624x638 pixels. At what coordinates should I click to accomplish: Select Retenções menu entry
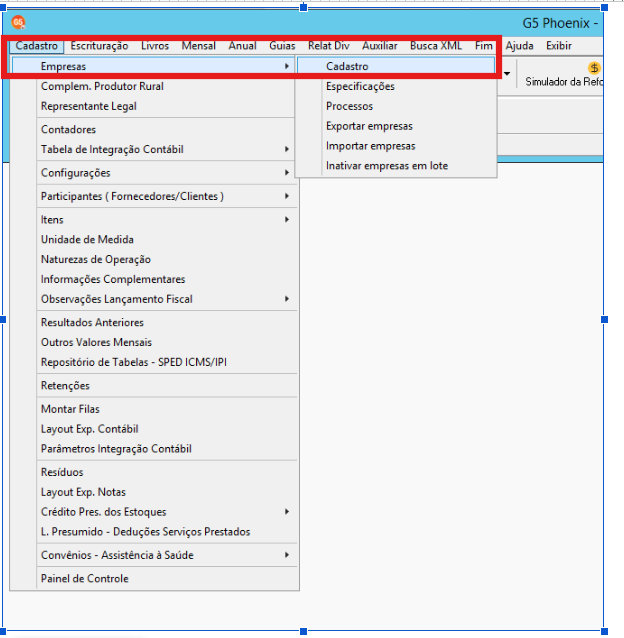[x=153, y=386]
